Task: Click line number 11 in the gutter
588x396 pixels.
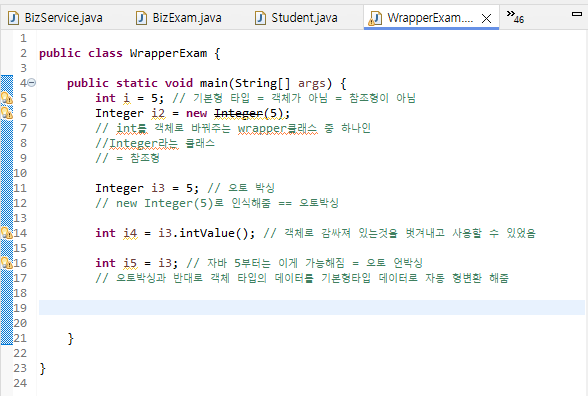Action: click(x=20, y=188)
